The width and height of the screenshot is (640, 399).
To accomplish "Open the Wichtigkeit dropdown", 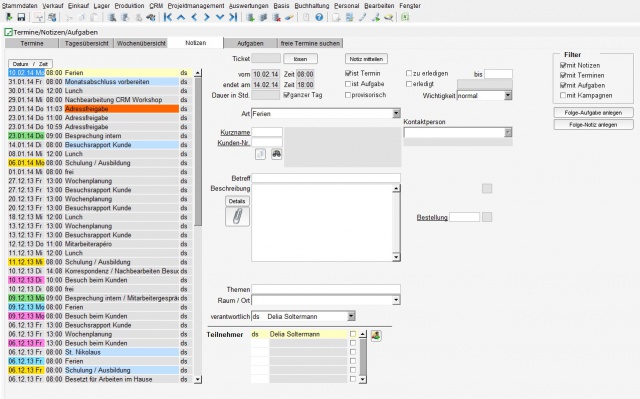I will point(508,95).
